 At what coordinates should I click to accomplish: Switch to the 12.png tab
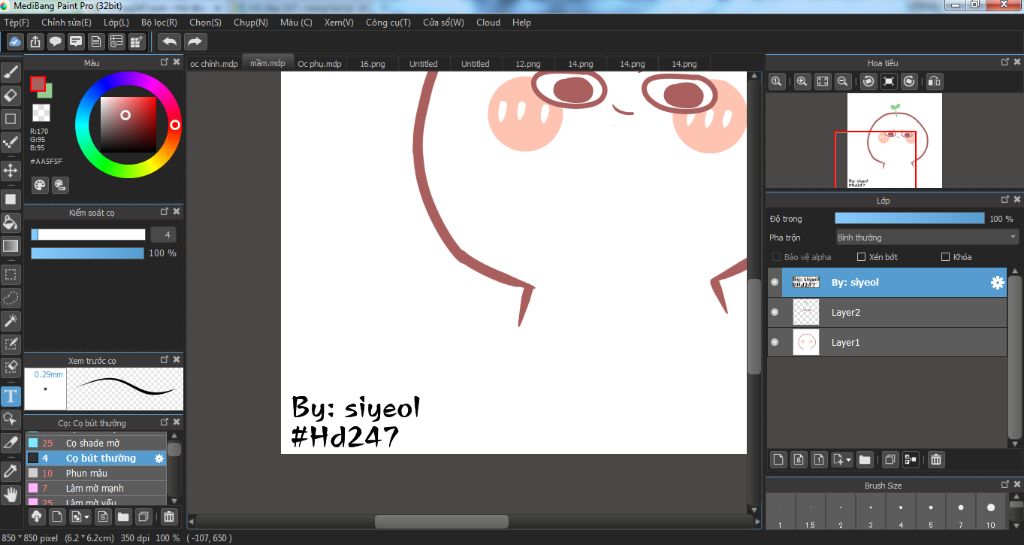(528, 64)
